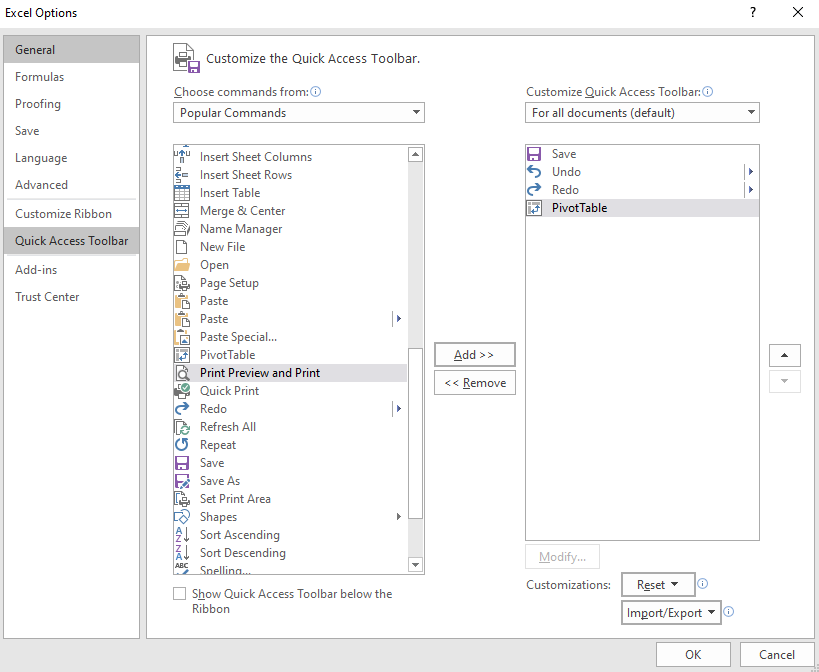Open the Trust Center category
Screen dimensions: 819x672
tap(47, 297)
